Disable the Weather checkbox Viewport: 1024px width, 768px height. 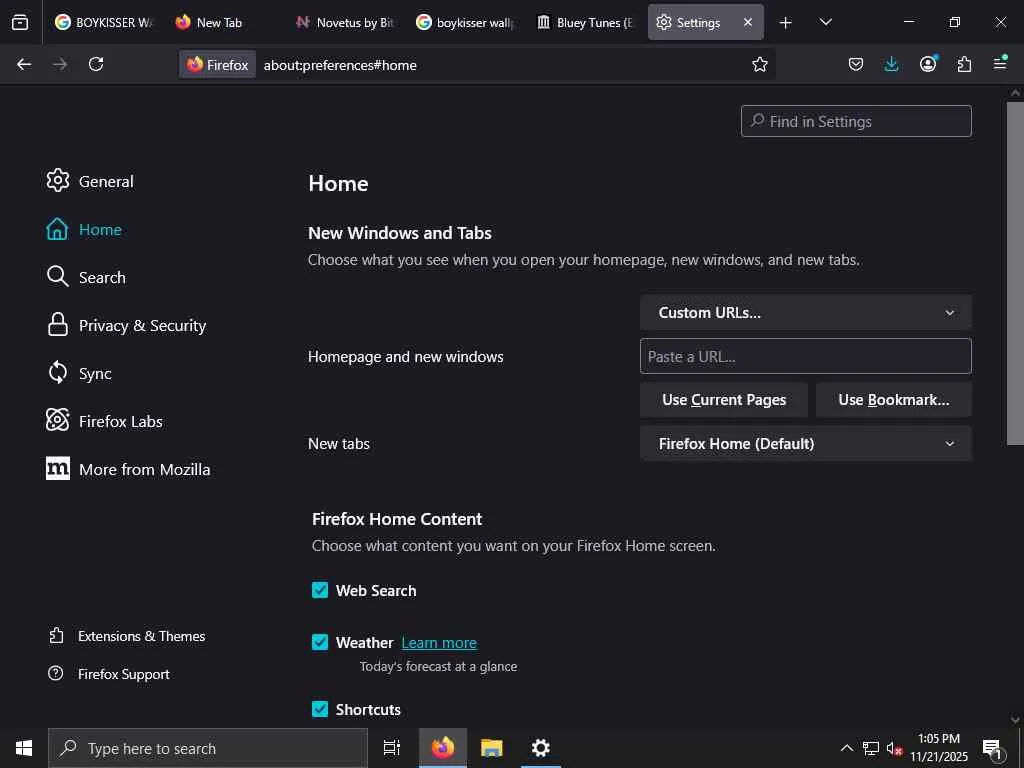(320, 642)
